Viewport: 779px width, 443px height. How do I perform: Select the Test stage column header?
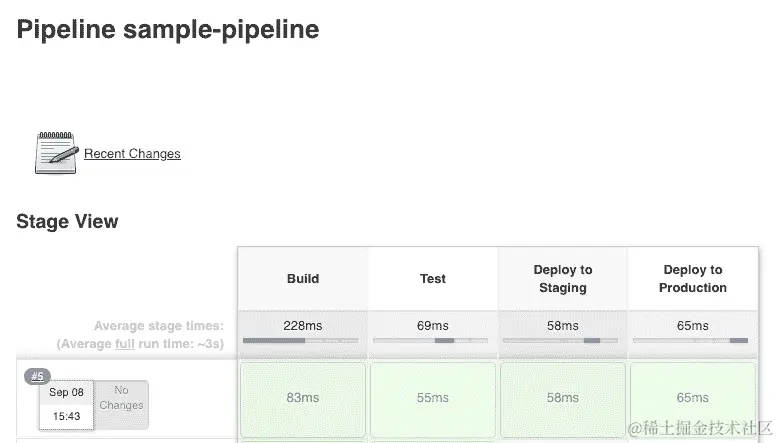pos(433,279)
